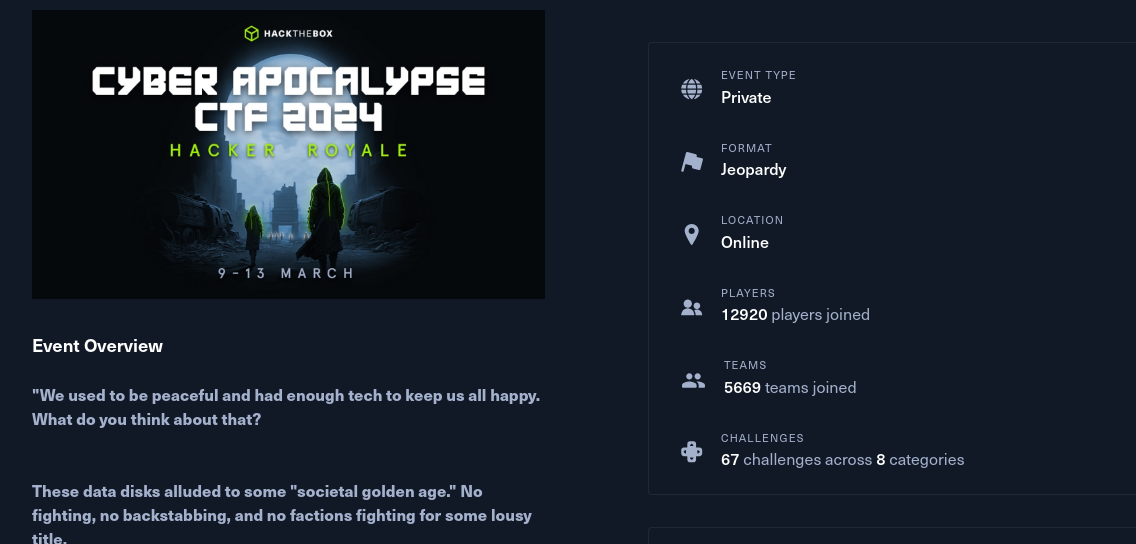Click the map pin icon beside Location
The width and height of the screenshot is (1136, 544).
[691, 235]
